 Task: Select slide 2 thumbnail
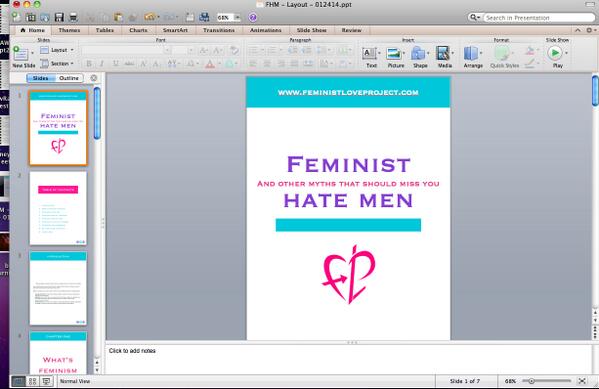click(58, 208)
